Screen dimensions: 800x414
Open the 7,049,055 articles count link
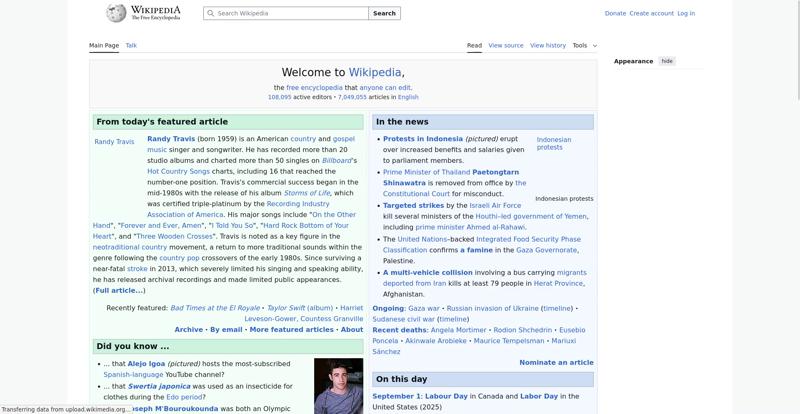pyautogui.click(x=352, y=97)
